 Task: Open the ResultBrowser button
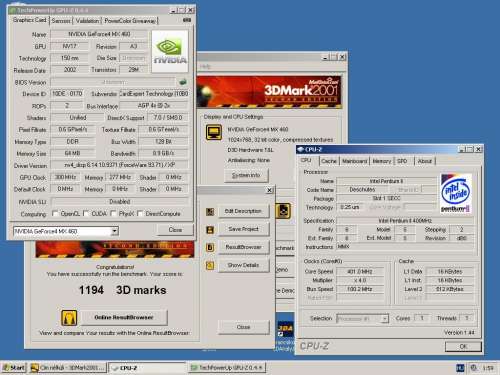tap(243, 247)
